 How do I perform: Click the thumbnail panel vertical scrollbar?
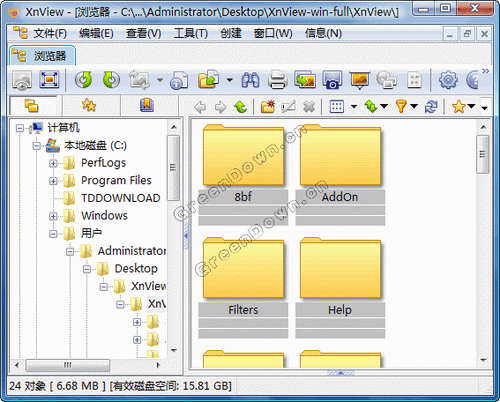click(x=483, y=243)
